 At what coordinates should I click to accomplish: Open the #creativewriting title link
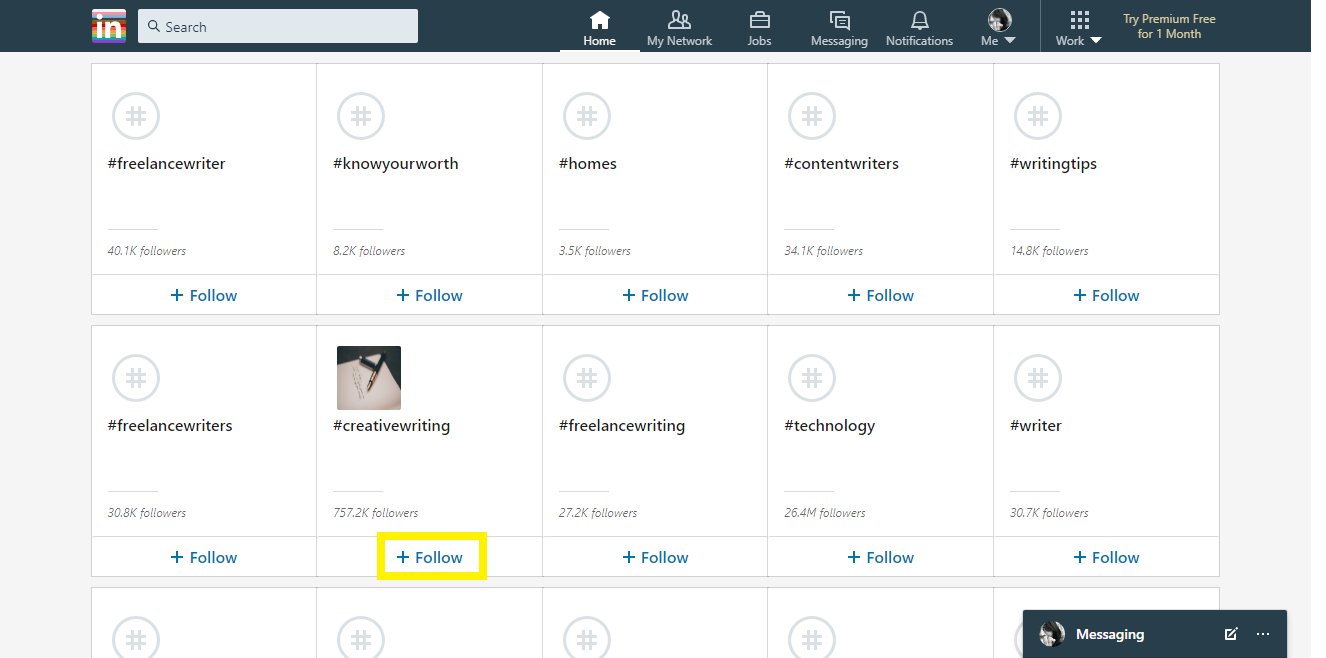(391, 426)
